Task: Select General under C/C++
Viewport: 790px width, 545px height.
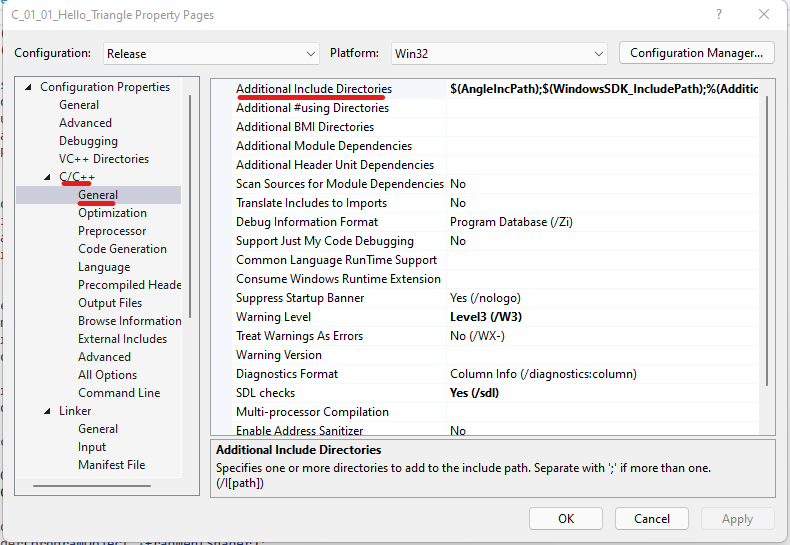Action: 98,195
